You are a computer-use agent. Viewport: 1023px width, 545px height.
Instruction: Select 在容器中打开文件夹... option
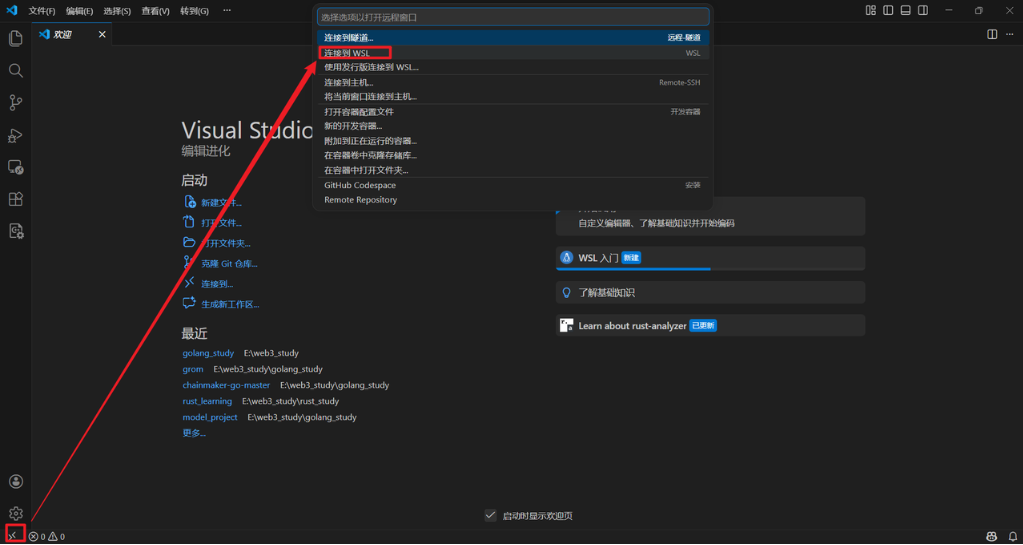[513, 170]
